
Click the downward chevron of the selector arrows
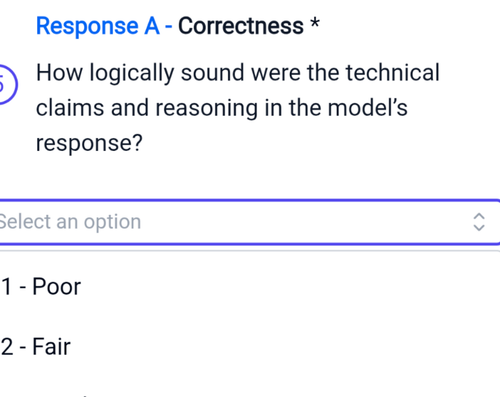tap(479, 228)
